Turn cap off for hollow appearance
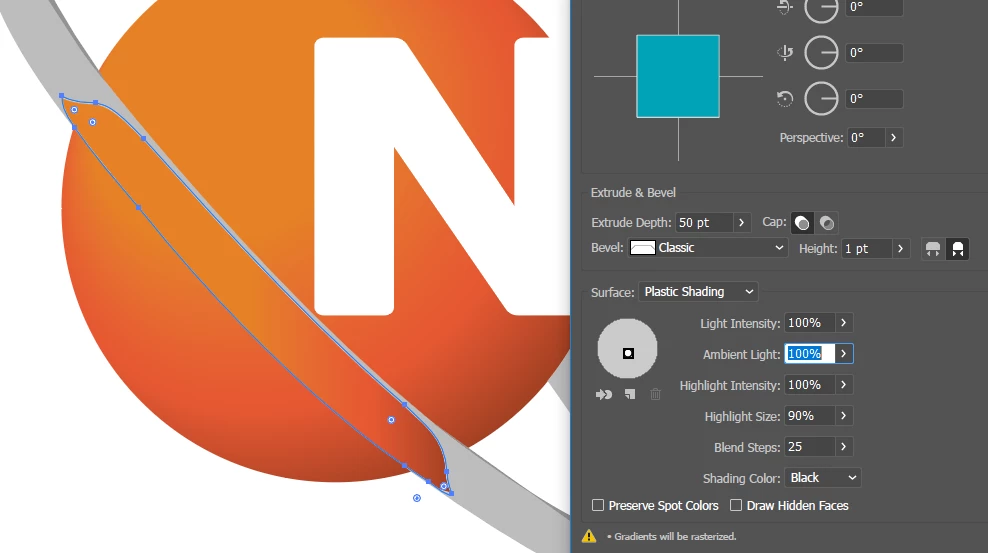Image resolution: width=988 pixels, height=553 pixels. point(827,223)
